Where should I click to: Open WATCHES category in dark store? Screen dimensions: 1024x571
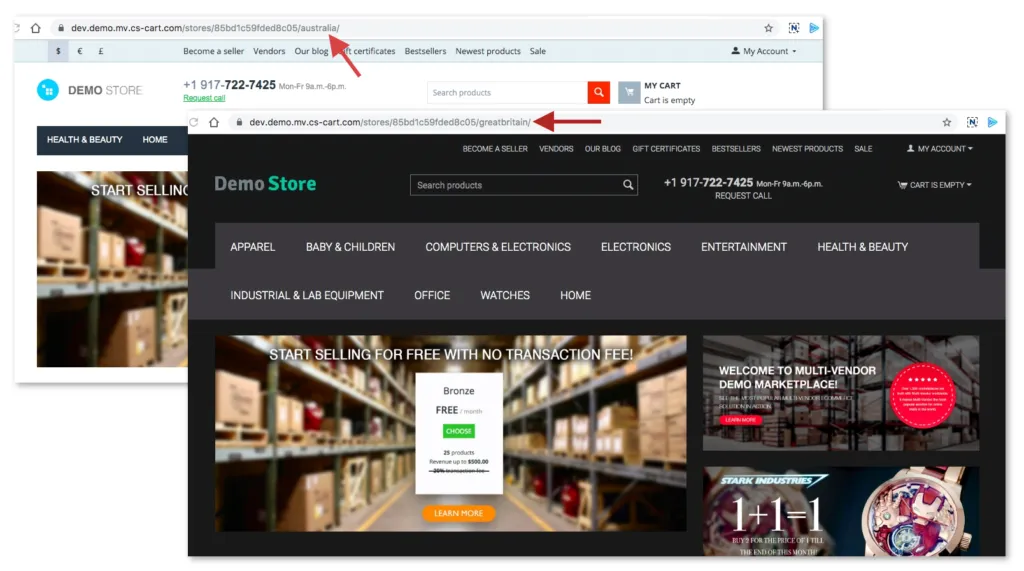[x=505, y=295]
